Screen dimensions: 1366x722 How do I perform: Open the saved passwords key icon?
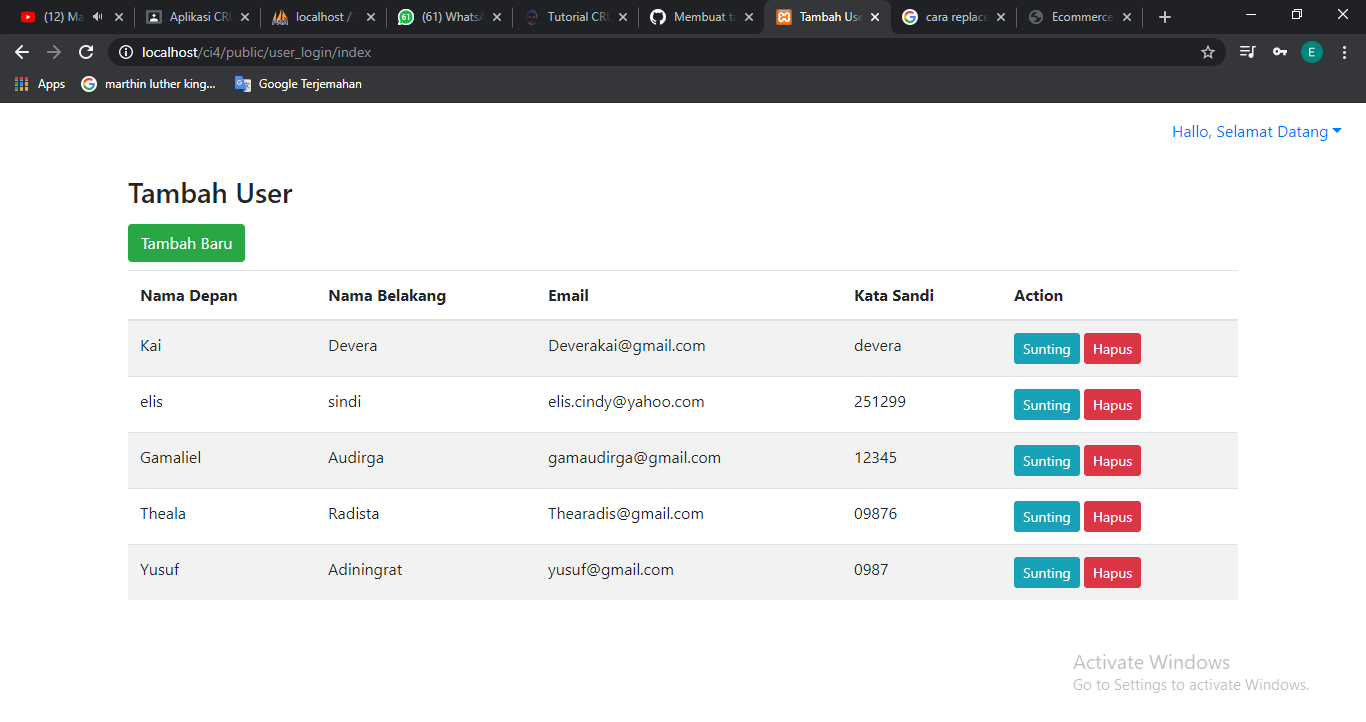[1279, 52]
